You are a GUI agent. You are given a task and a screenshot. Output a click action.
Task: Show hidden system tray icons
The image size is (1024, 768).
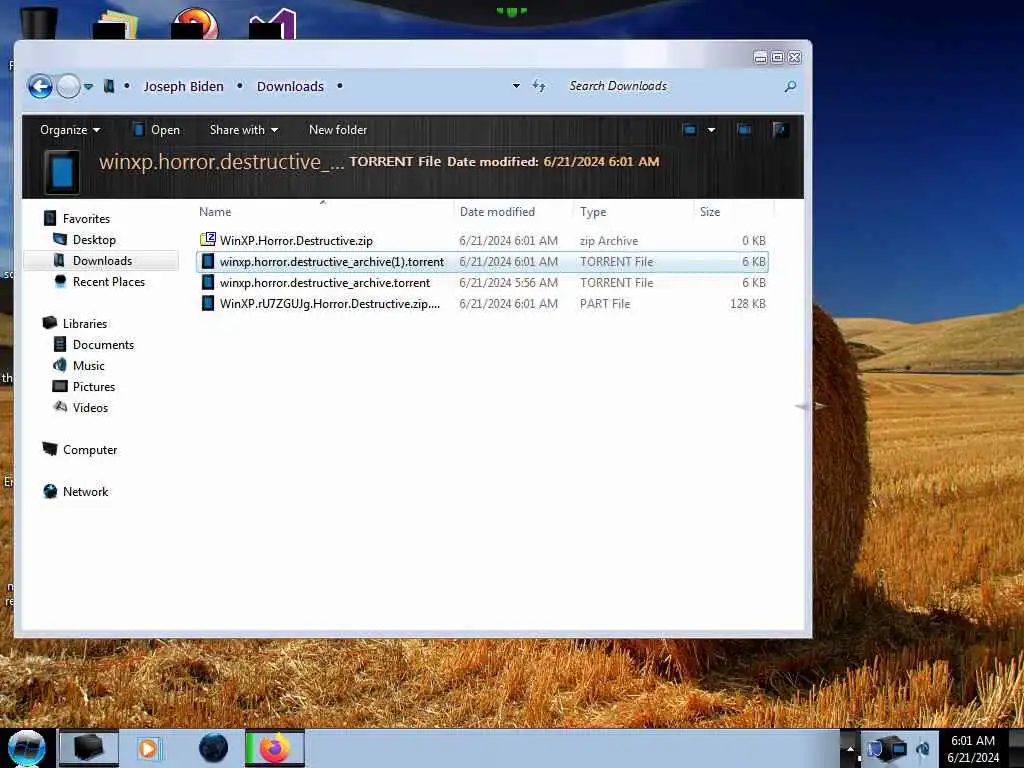[850, 748]
